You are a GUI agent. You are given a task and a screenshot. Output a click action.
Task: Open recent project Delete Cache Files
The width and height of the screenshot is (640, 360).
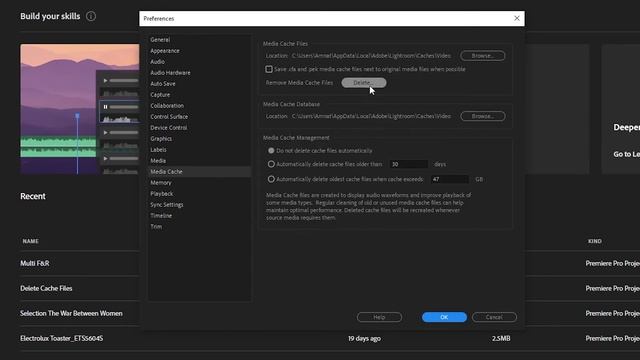(x=46, y=289)
